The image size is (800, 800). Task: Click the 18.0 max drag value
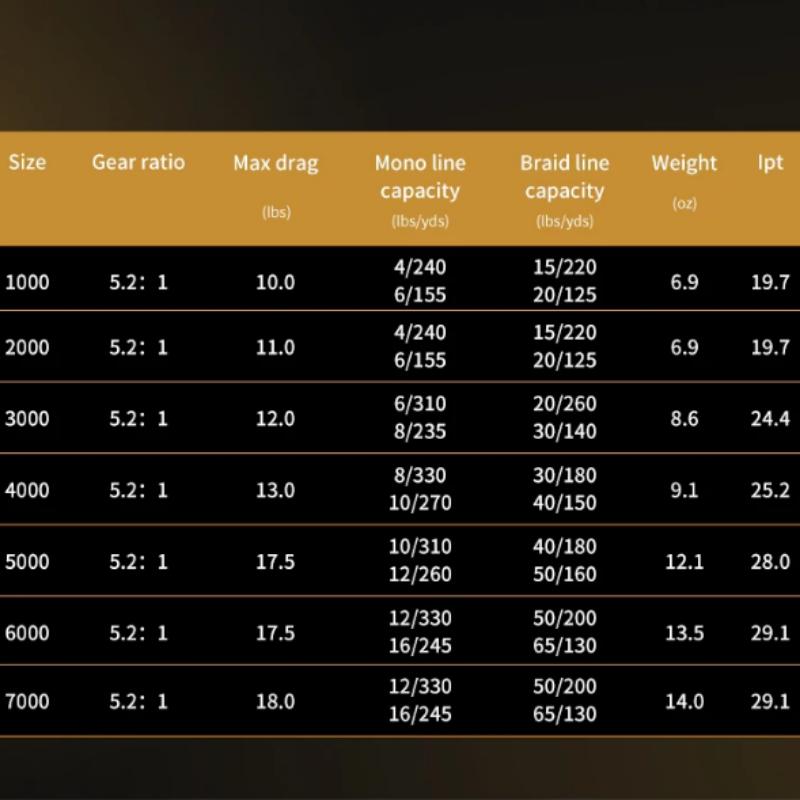click(x=275, y=701)
